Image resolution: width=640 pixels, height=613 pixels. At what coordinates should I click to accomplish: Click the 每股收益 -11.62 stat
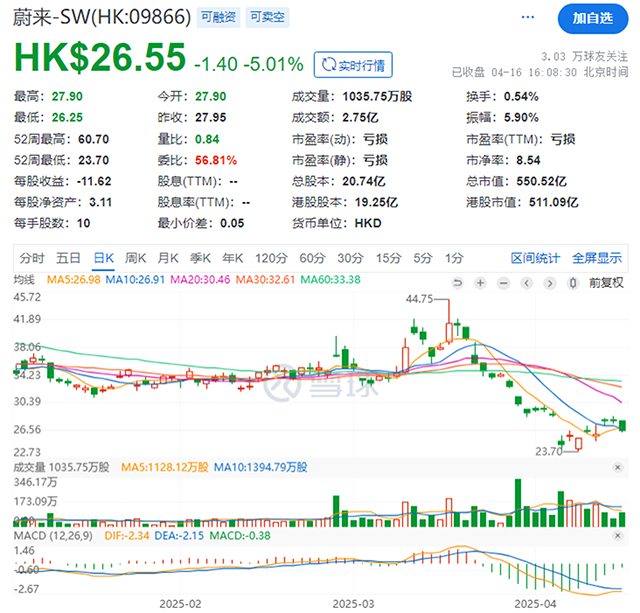(x=62, y=181)
